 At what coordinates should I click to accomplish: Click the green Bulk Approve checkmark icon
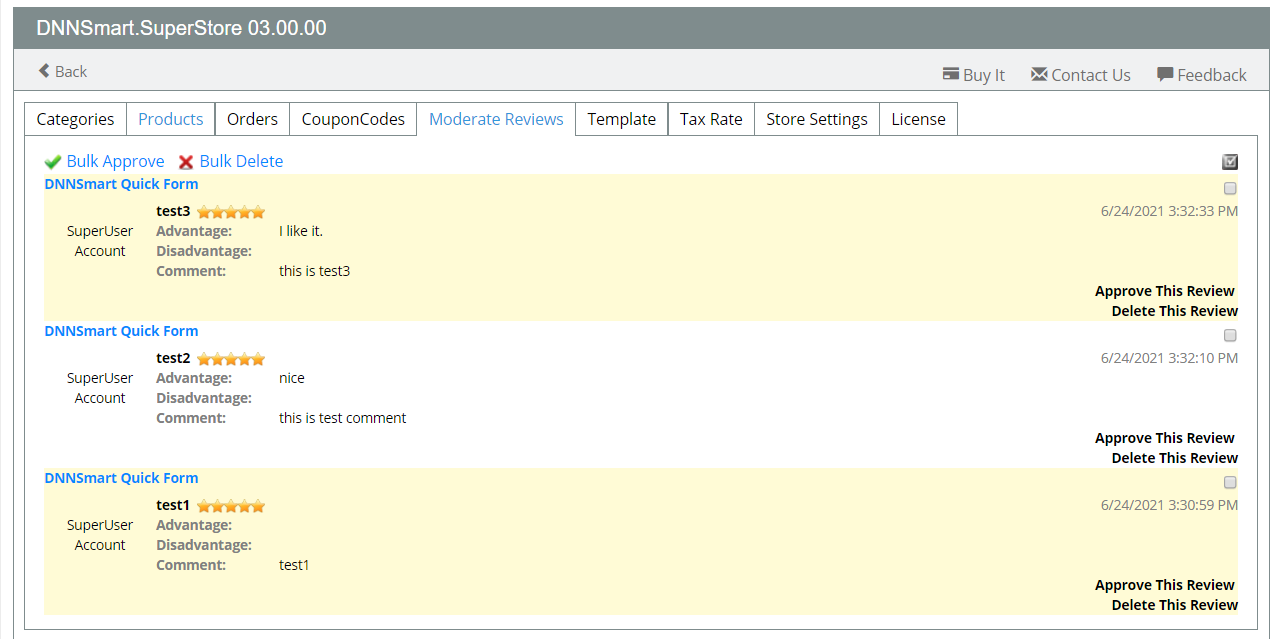pos(53,162)
